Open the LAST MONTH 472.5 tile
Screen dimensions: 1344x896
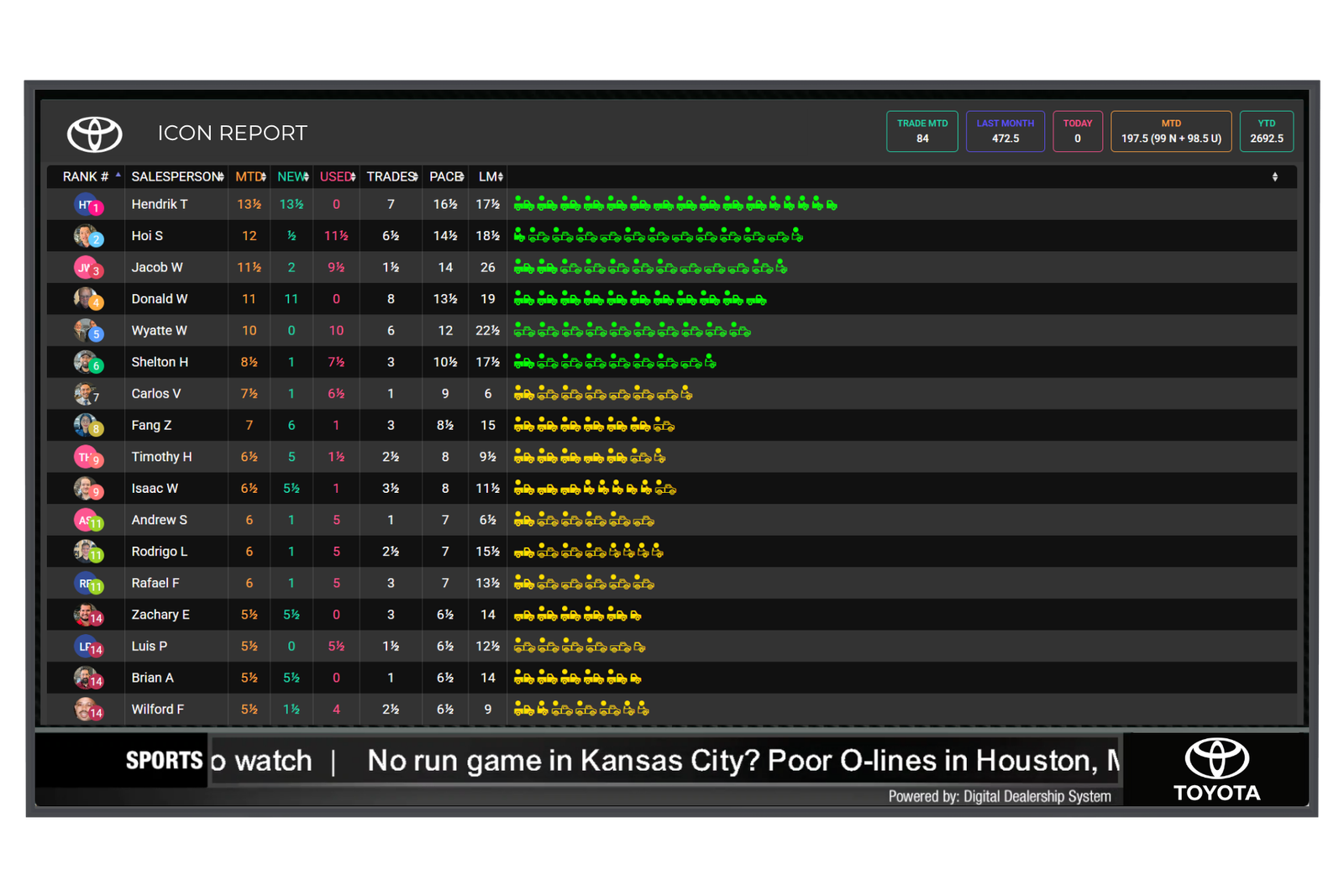pos(1005,132)
